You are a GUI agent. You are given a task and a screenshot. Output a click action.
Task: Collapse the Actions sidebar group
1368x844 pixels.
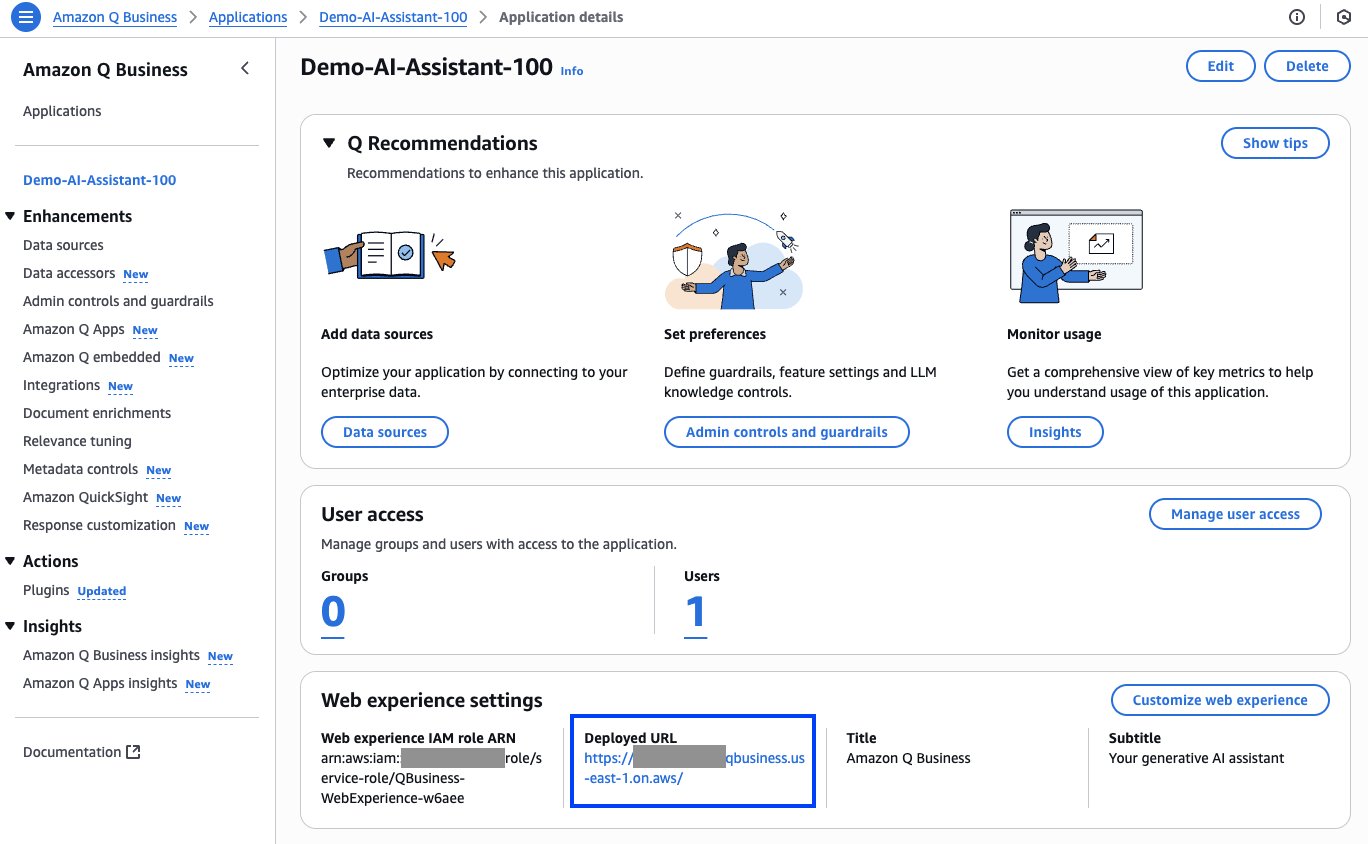coord(10,561)
